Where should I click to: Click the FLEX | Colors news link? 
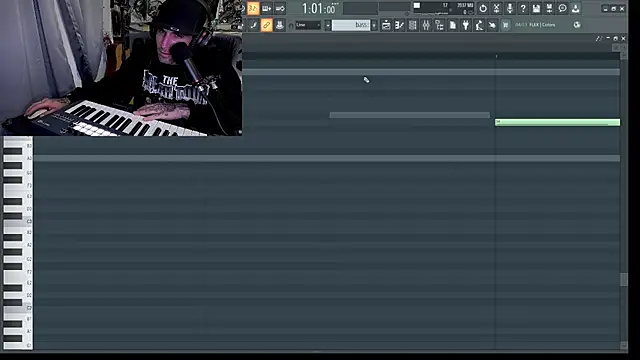(x=542, y=25)
